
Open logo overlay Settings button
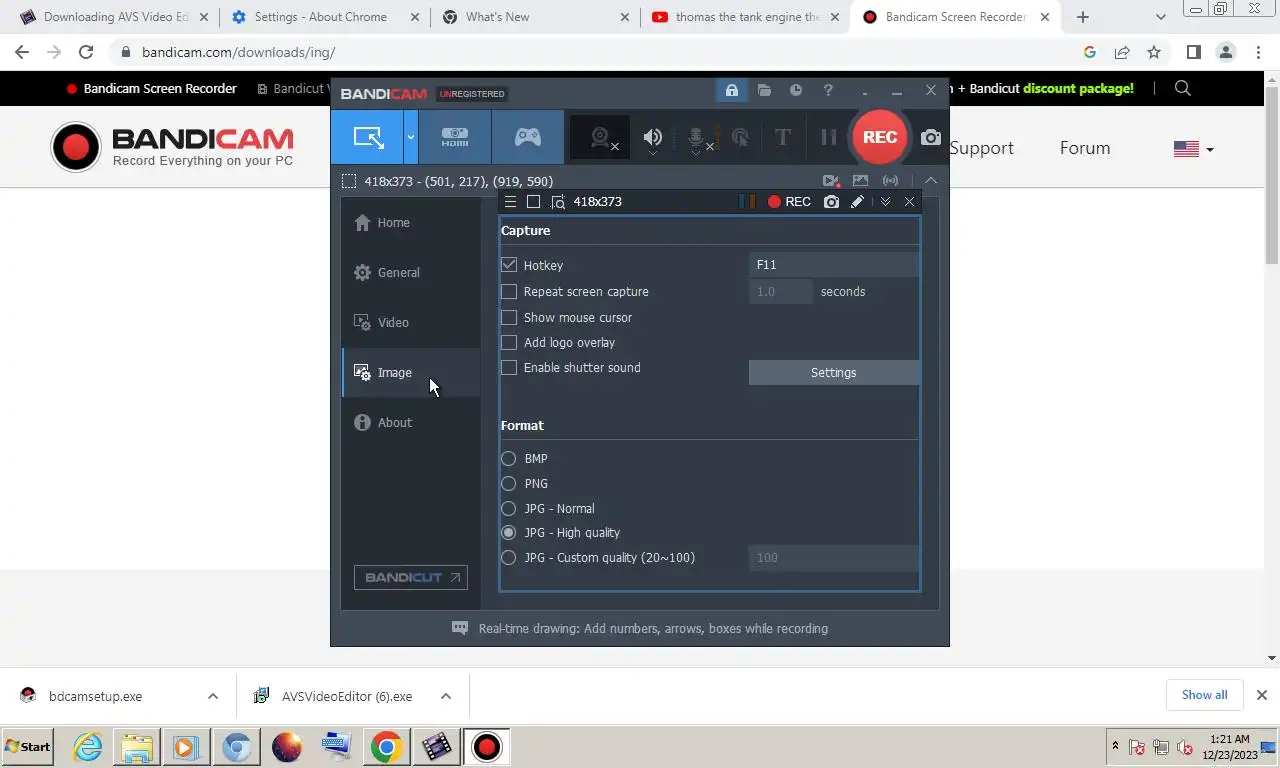834,373
